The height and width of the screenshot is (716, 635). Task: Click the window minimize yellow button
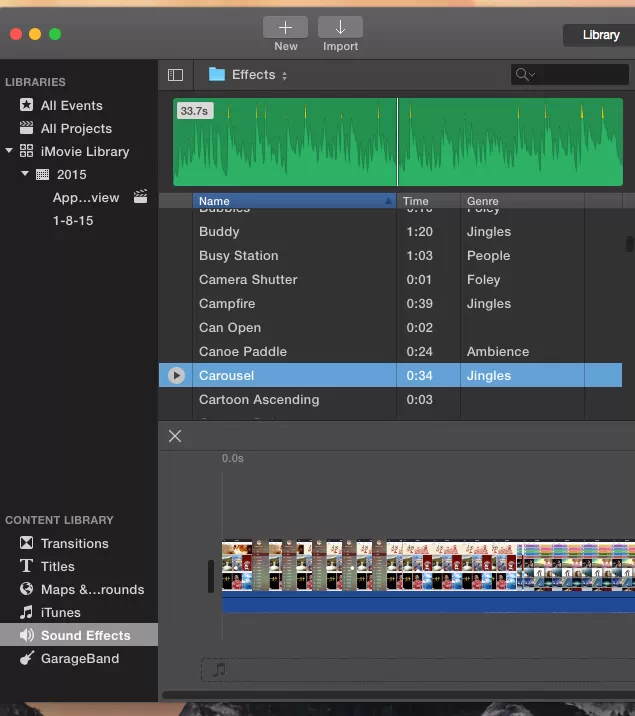point(35,34)
